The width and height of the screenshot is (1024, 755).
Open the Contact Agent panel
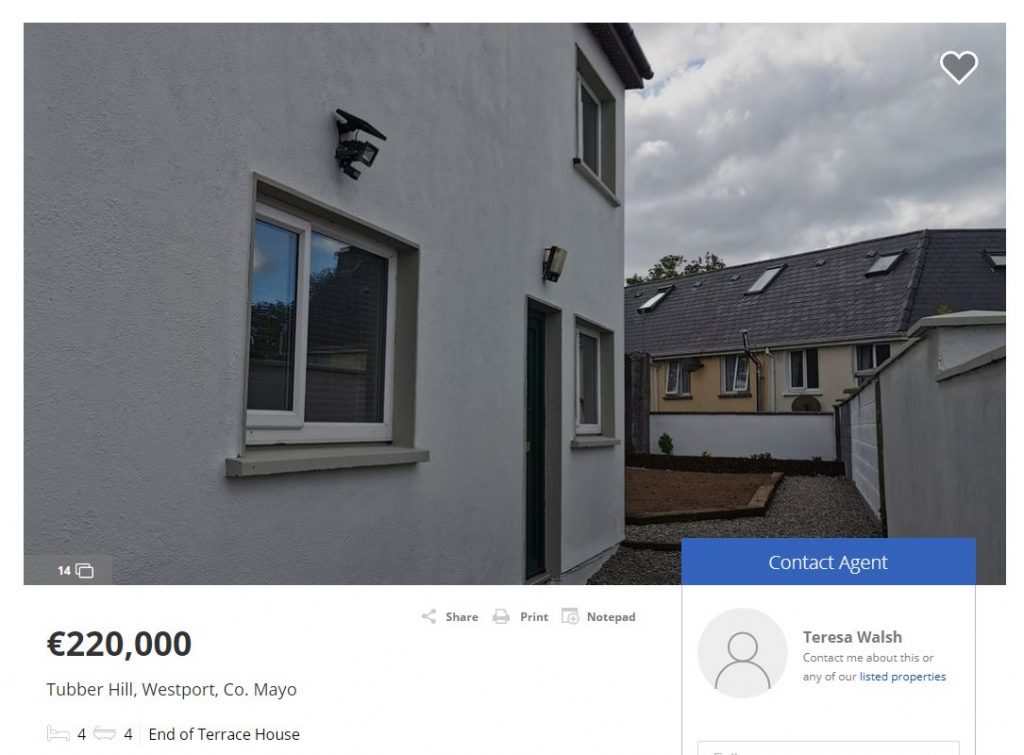coord(828,562)
